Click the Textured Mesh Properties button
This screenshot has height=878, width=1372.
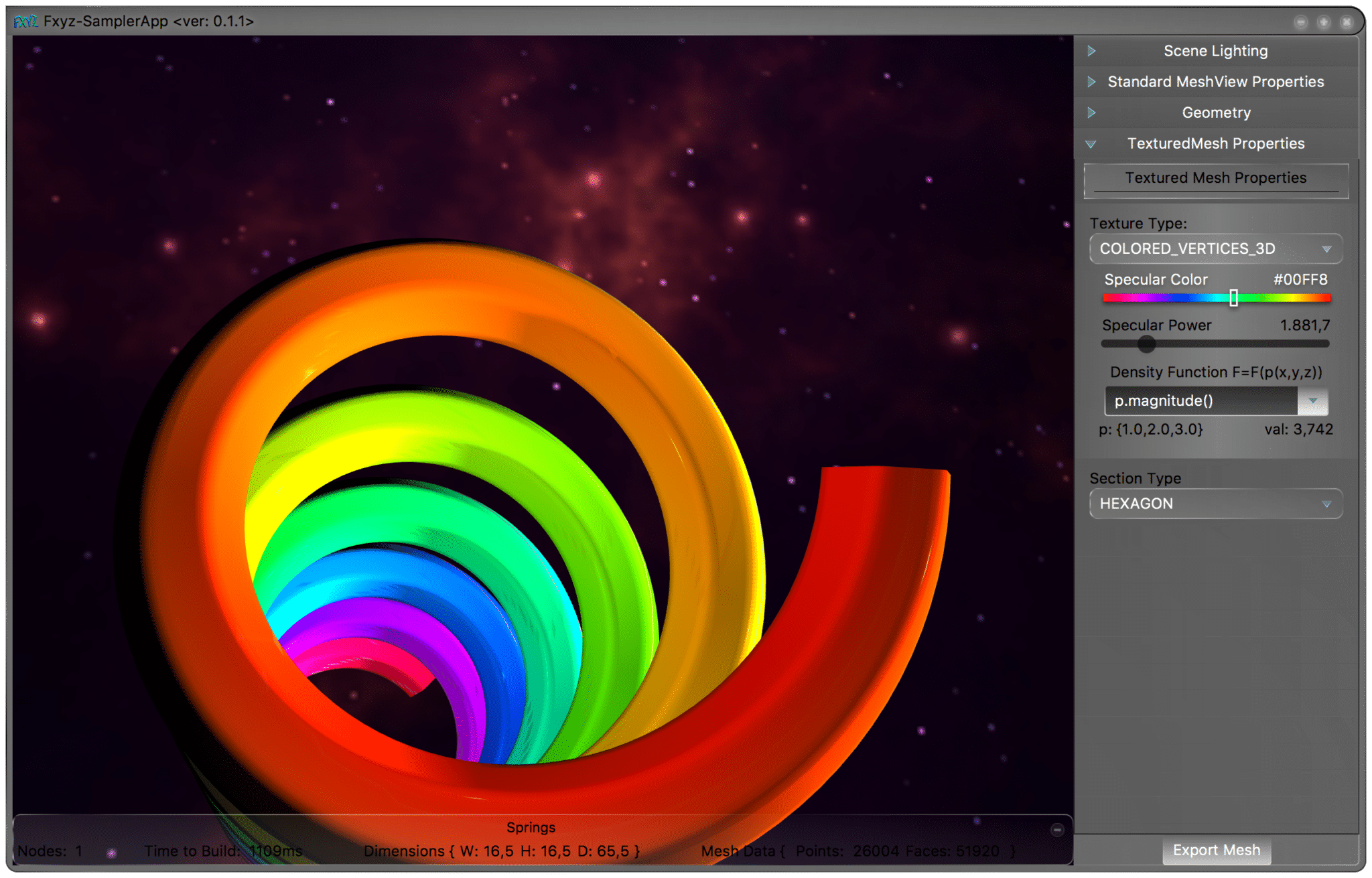coord(1214,177)
